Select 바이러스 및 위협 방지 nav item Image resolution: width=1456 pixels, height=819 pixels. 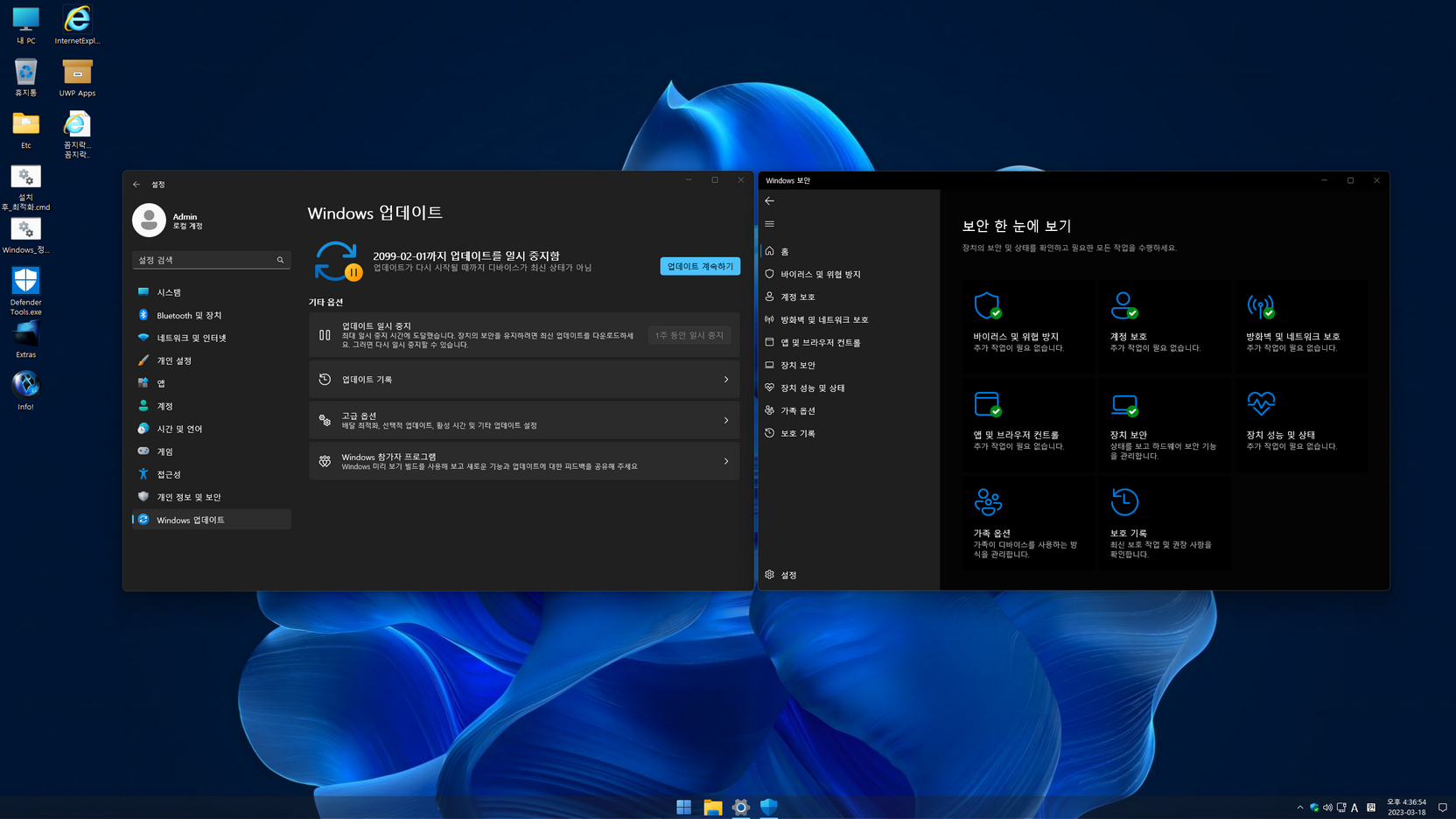point(849,274)
